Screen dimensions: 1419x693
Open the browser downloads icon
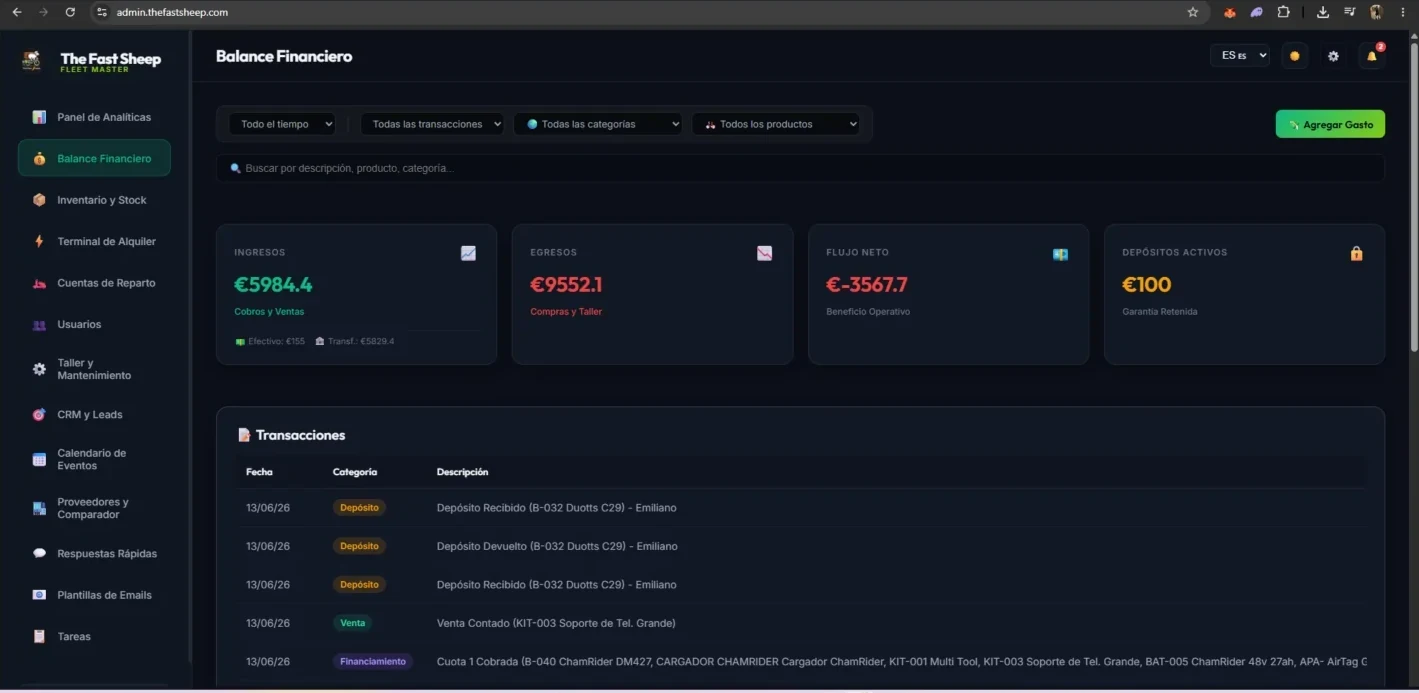1323,12
